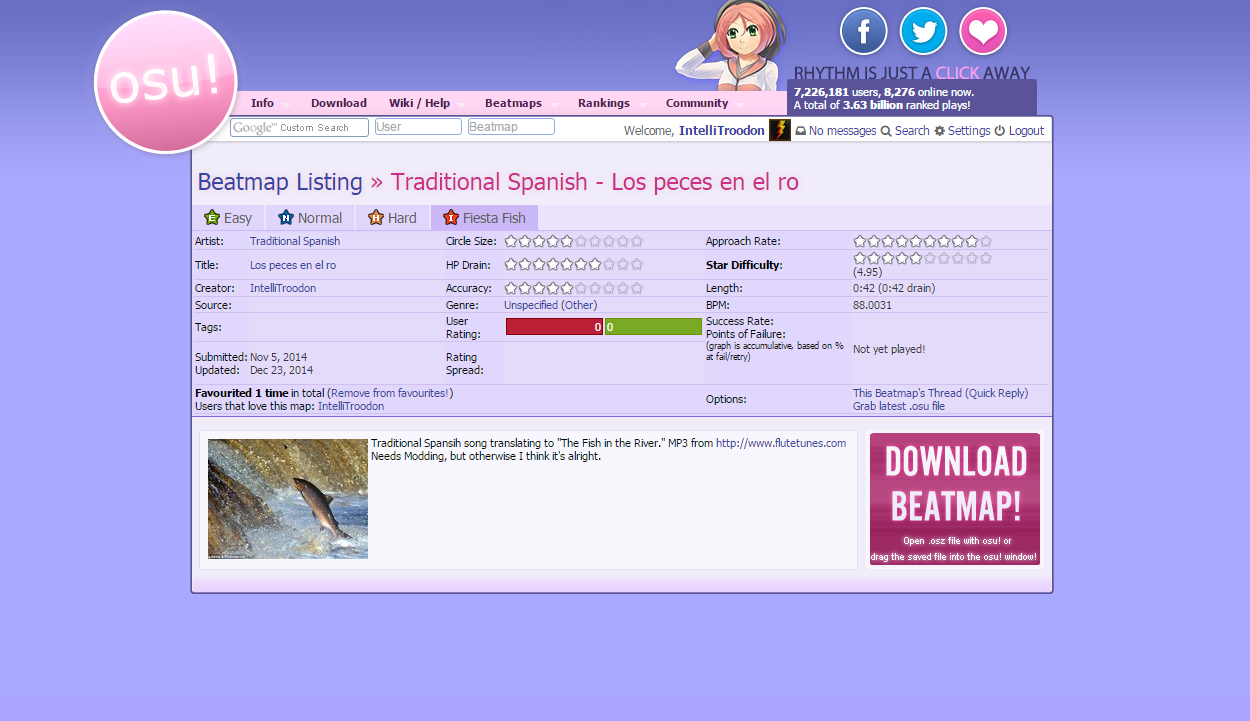Screen dimensions: 1250x721
Task: Open the Info menu
Action: click(x=262, y=103)
